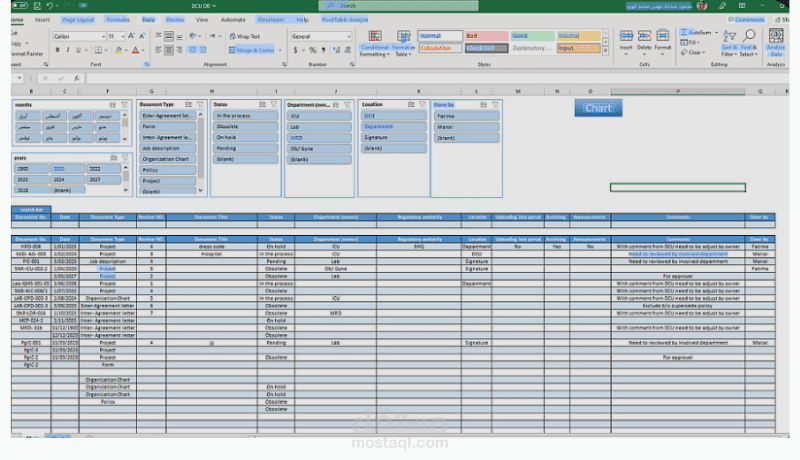Screen dimensions: 800x460
Task: Toggle multi-select on the Done by slicer
Action: click(483, 105)
